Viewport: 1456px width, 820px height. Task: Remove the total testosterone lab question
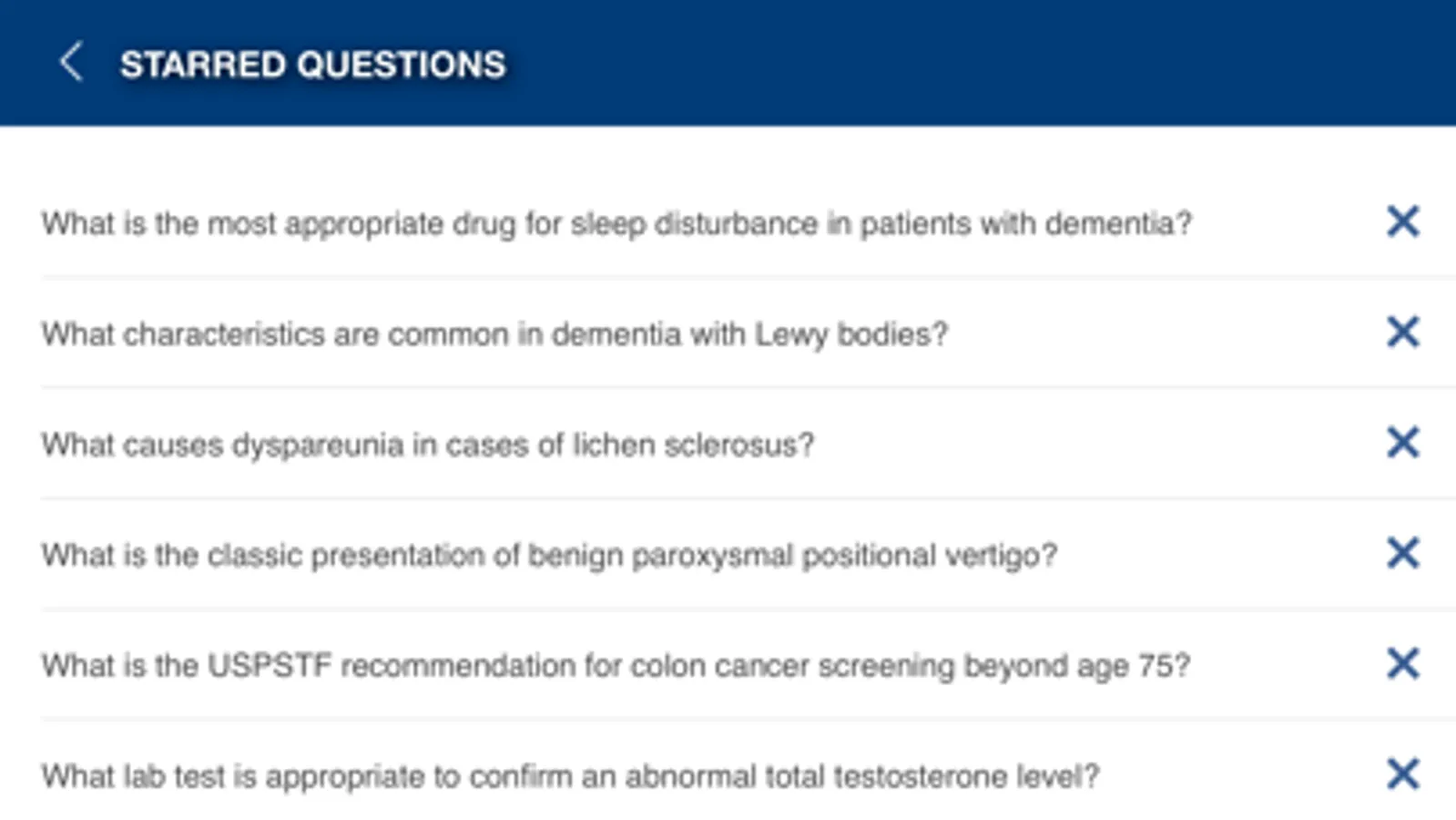pos(1402,774)
